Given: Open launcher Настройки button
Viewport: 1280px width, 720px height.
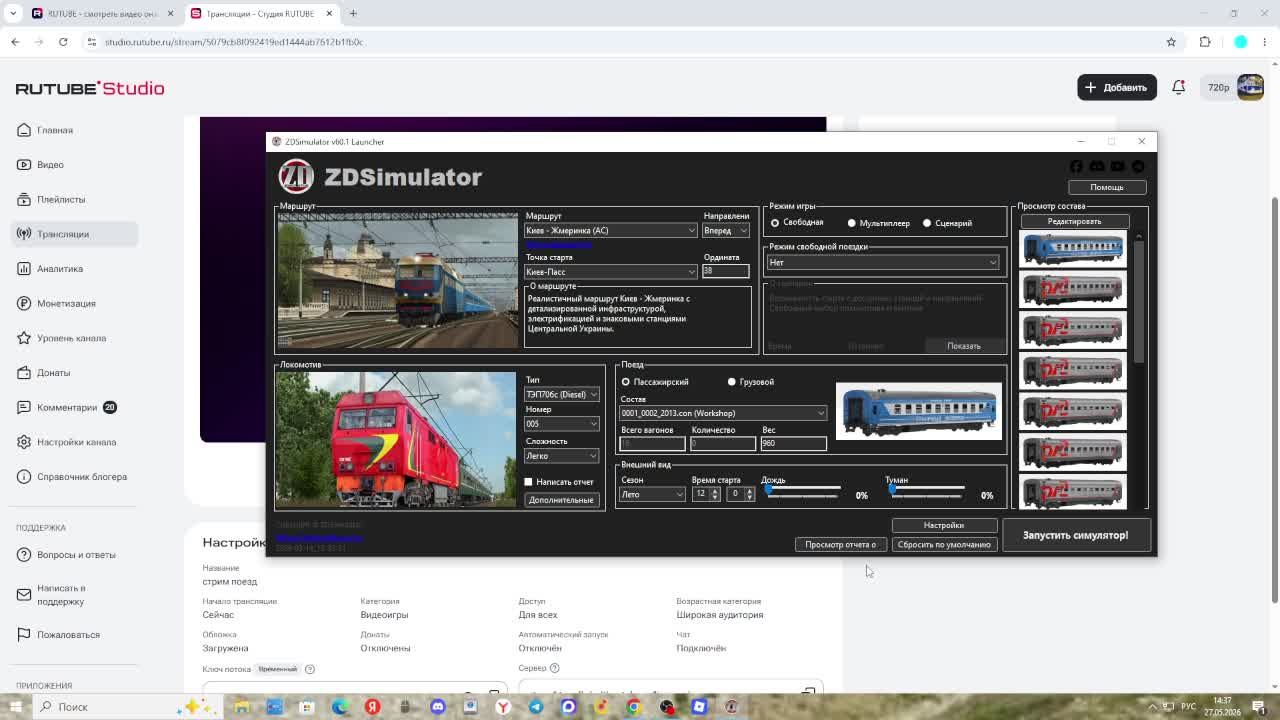Looking at the screenshot, I should [943, 525].
